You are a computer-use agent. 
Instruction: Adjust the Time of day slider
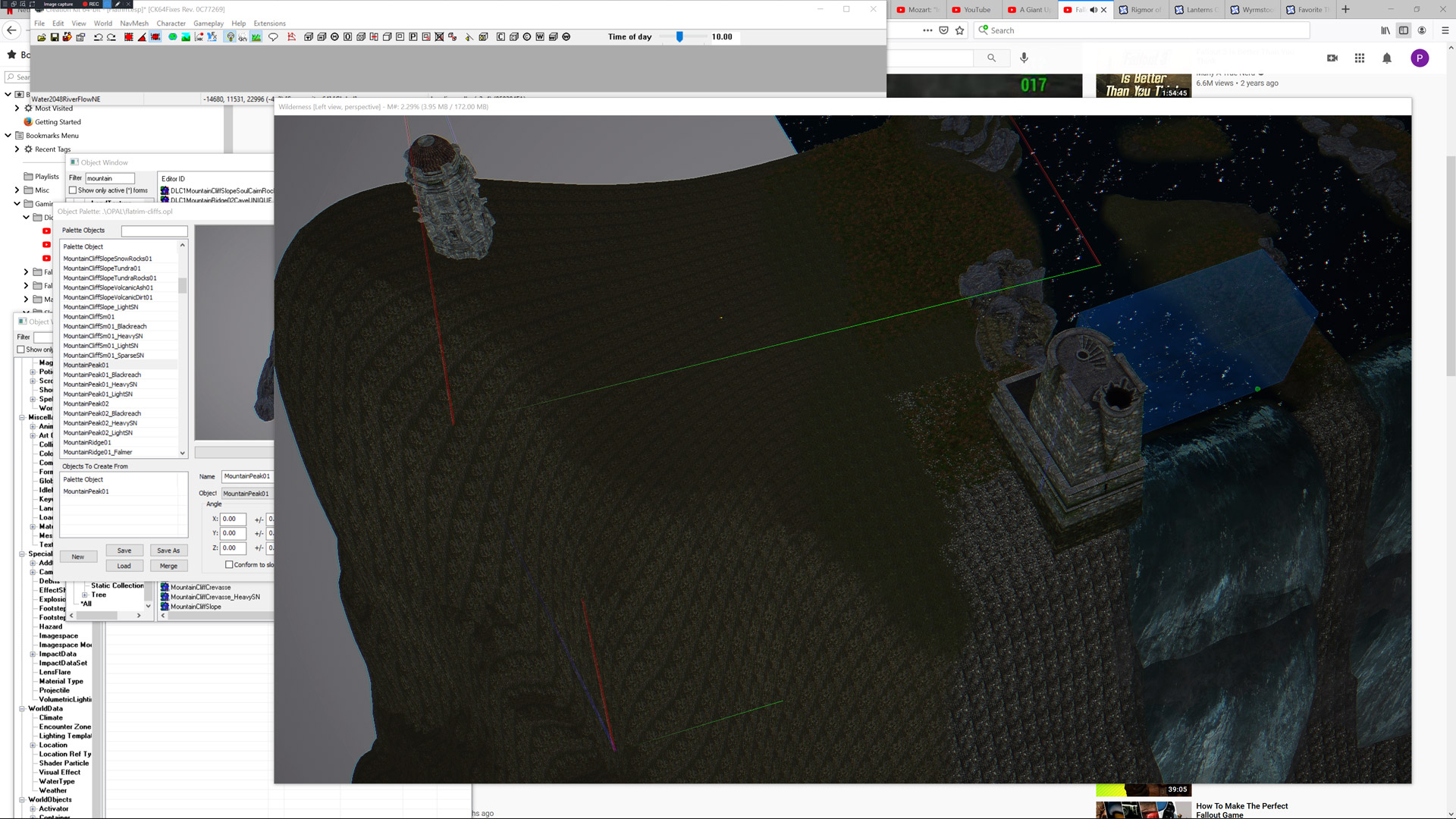pyautogui.click(x=679, y=37)
